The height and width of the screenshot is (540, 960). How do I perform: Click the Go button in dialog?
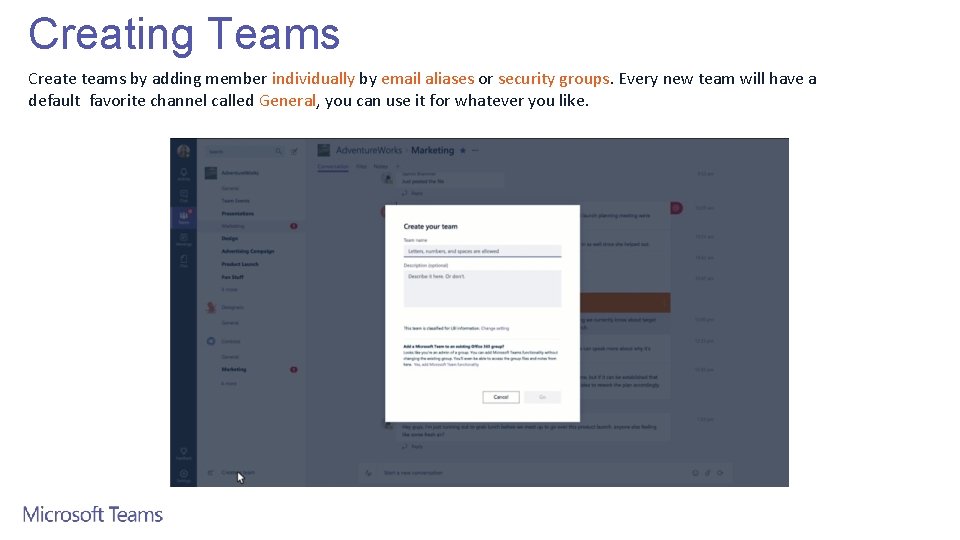[x=542, y=397]
